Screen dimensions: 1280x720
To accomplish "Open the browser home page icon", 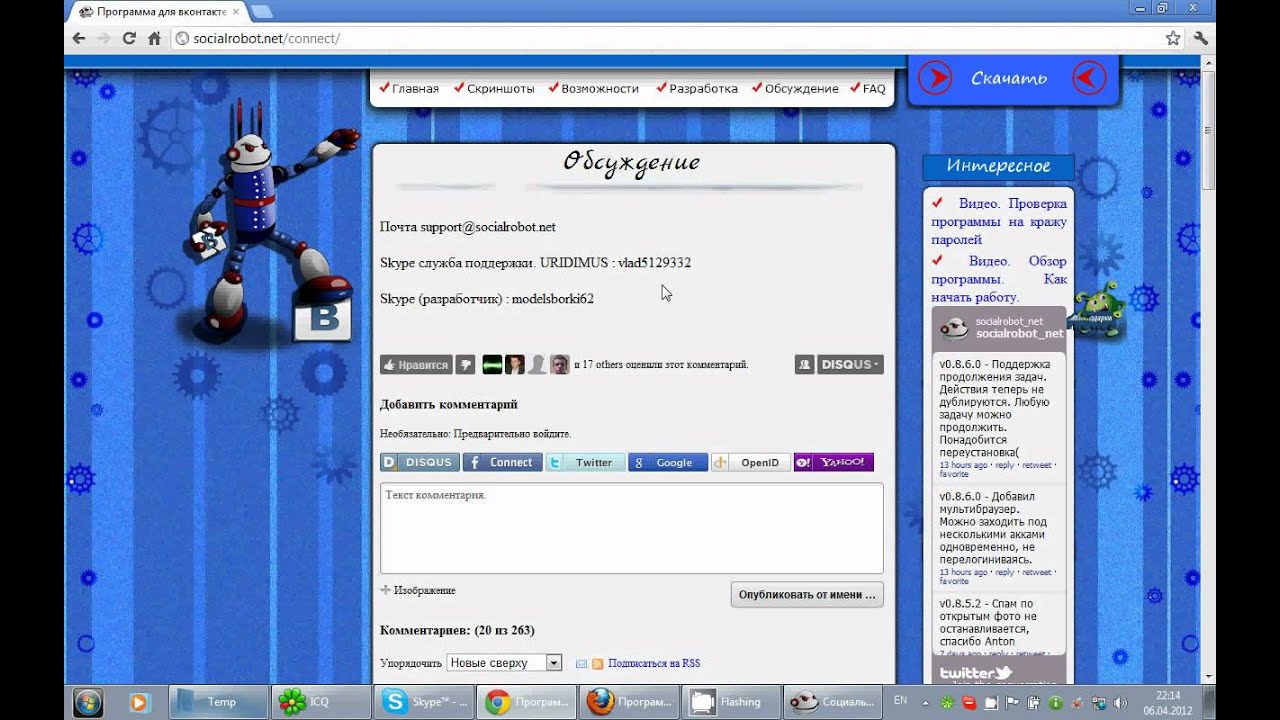I will coord(154,39).
